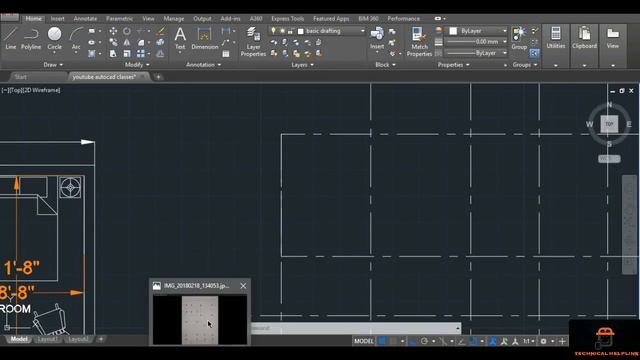Open the 0.00 mm lineweight dropdown
This screenshot has width=640, height=360.
coord(504,42)
